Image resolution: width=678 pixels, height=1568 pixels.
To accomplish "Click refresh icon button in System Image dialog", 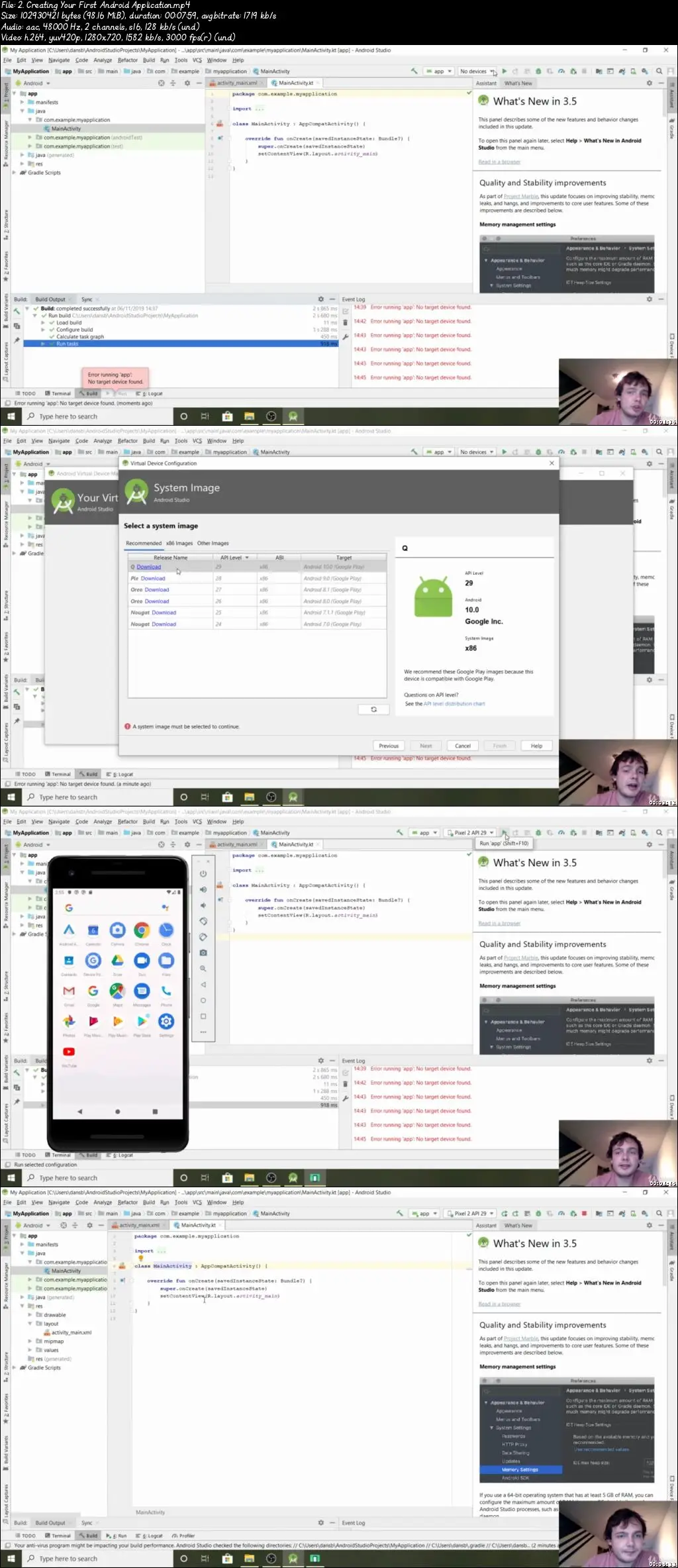I will [373, 709].
